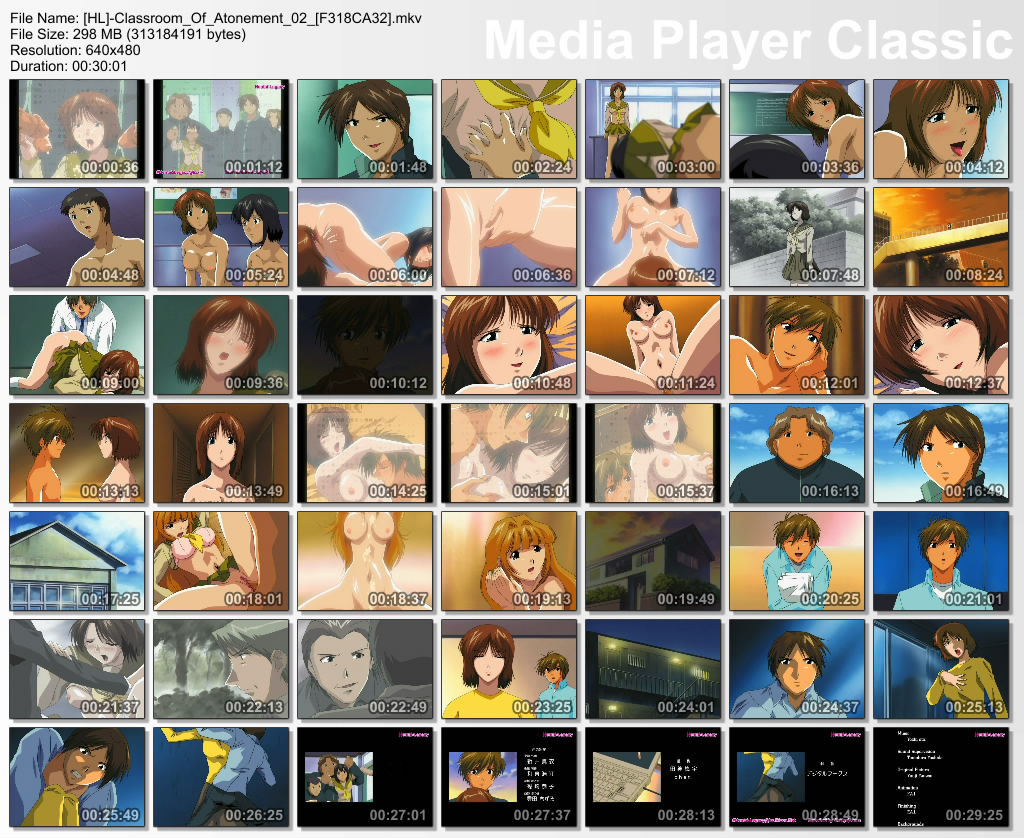Pick the frame marked 00:04:48

(x=77, y=237)
